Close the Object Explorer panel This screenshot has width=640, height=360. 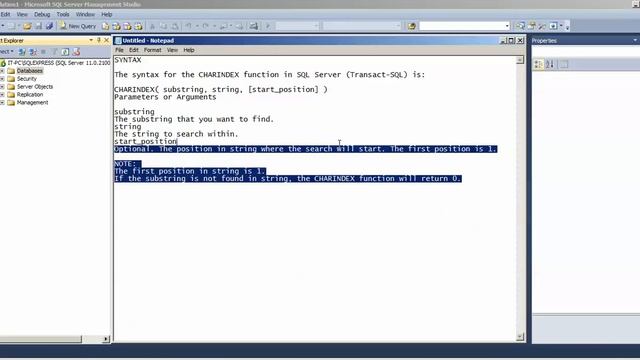[x=106, y=40]
